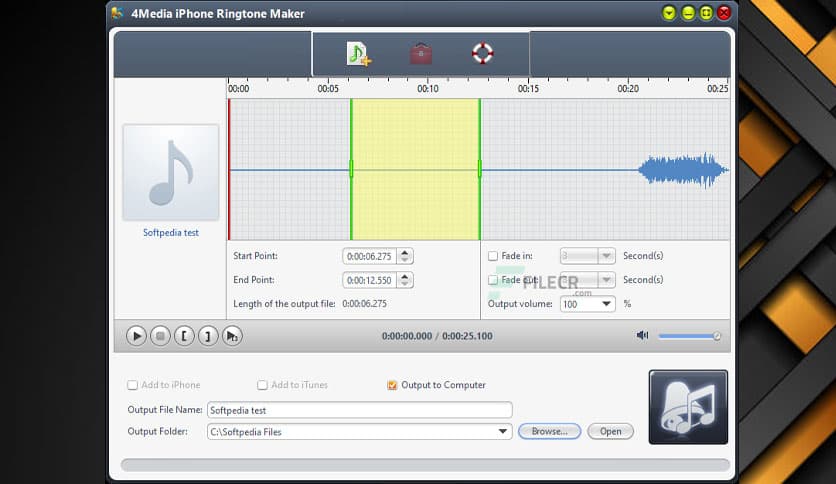The width and height of the screenshot is (836, 484).
Task: Check the Add to iTunes option
Action: pyautogui.click(x=262, y=385)
